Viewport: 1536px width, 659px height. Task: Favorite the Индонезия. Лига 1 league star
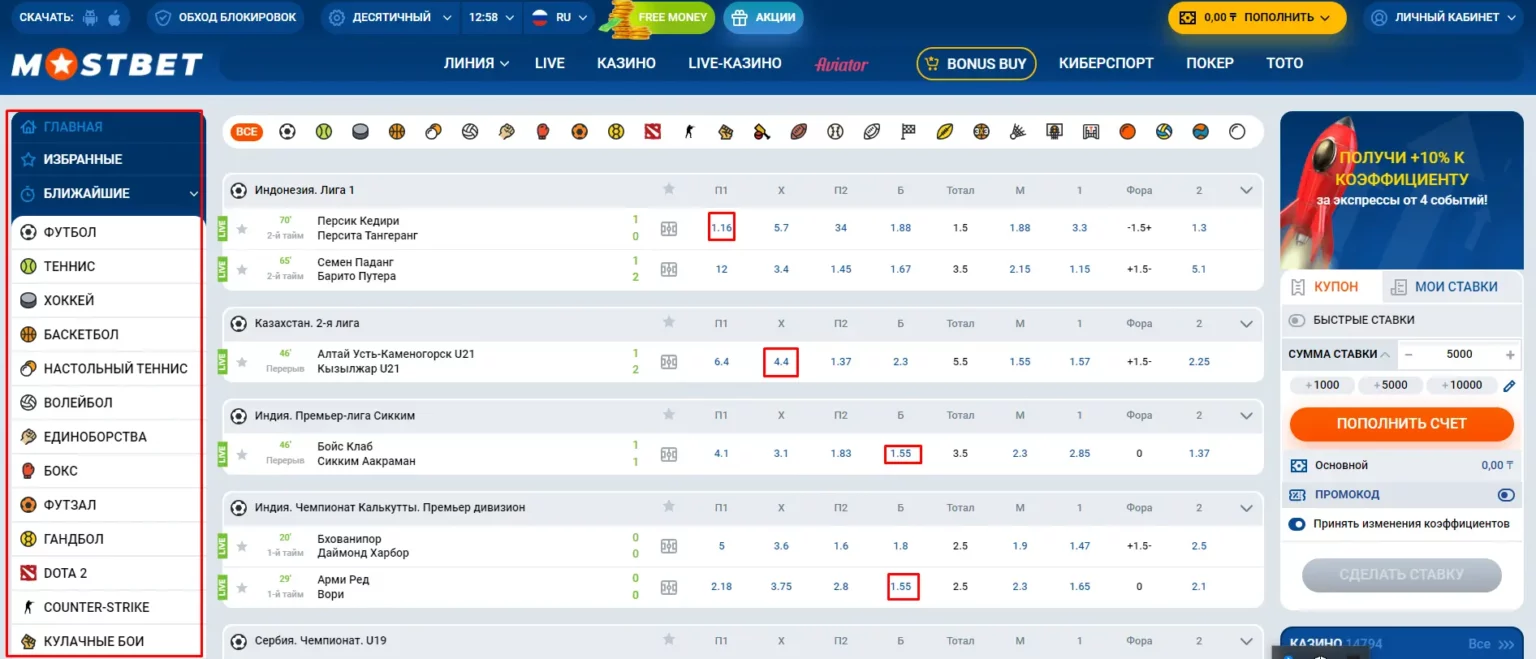point(669,189)
